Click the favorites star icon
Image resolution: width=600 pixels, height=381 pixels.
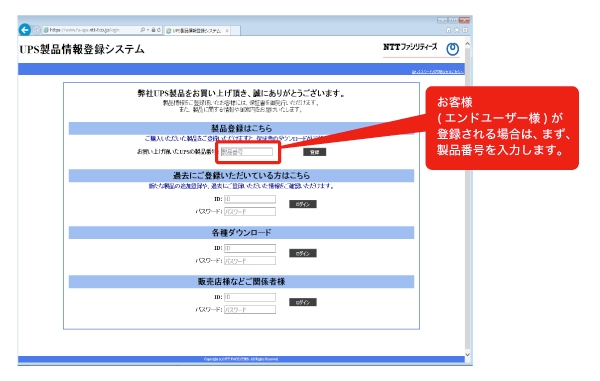[x=457, y=30]
